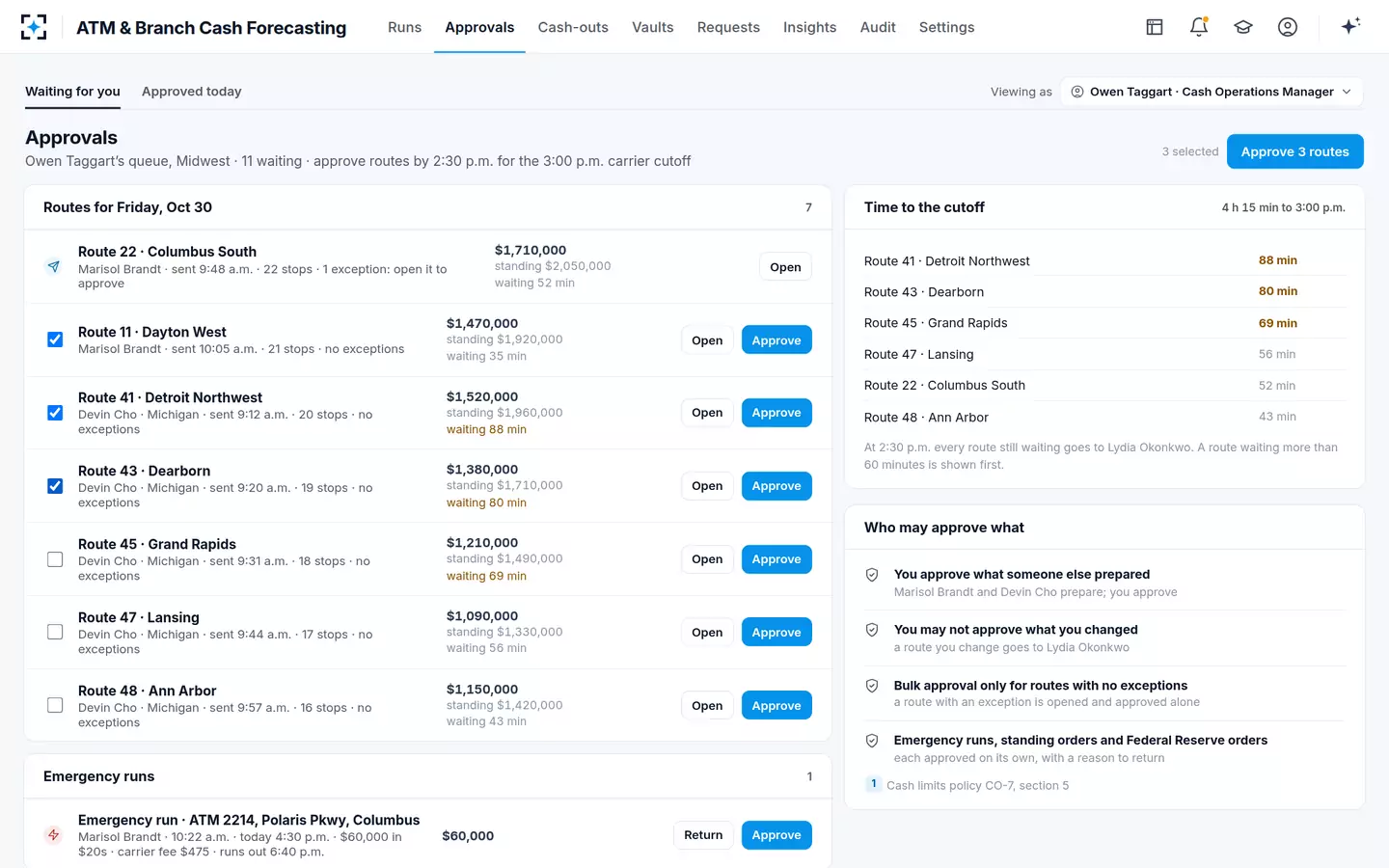Select the Waiting for you tab
The width and height of the screenshot is (1389, 868).
pyautogui.click(x=72, y=92)
